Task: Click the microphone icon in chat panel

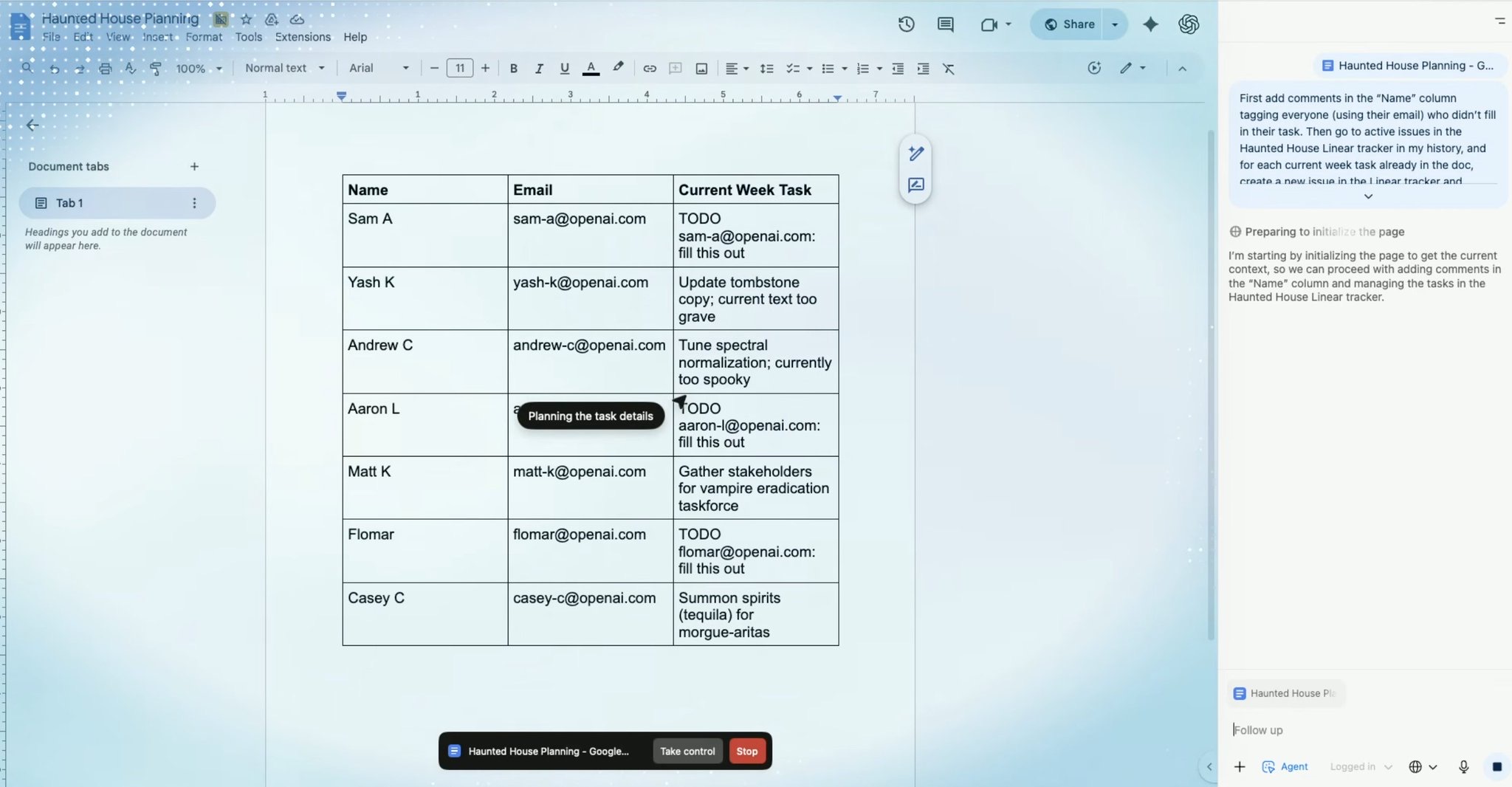Action: point(1463,766)
